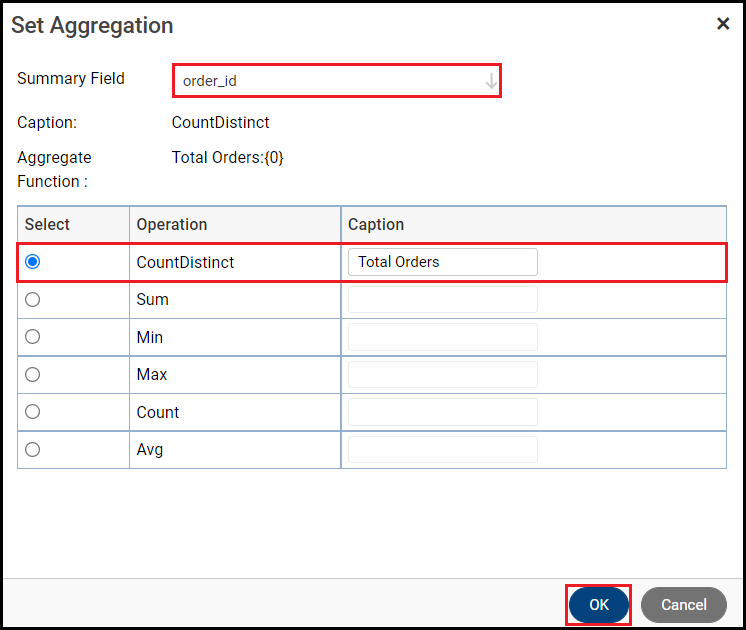Focus the Min caption text box
This screenshot has height=630, width=746.
pos(442,337)
